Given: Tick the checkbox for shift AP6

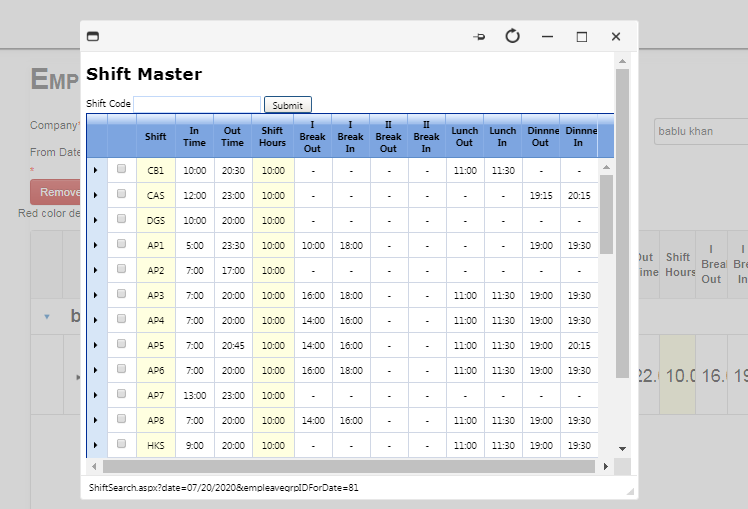Looking at the screenshot, I should click(x=122, y=368).
